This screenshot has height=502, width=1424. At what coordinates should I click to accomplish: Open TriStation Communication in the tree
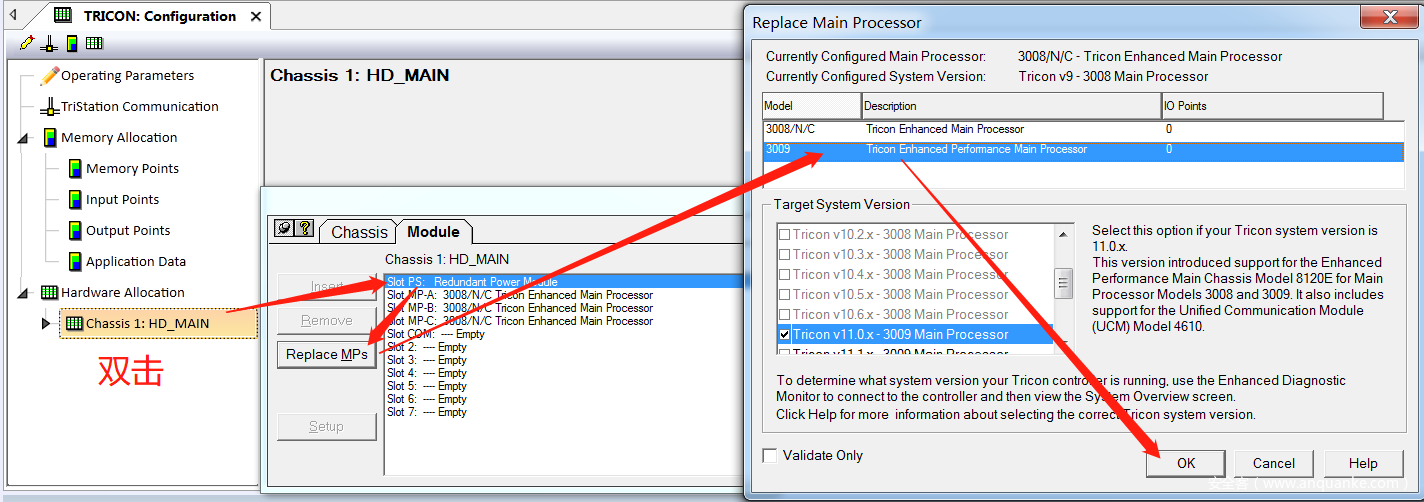140,106
